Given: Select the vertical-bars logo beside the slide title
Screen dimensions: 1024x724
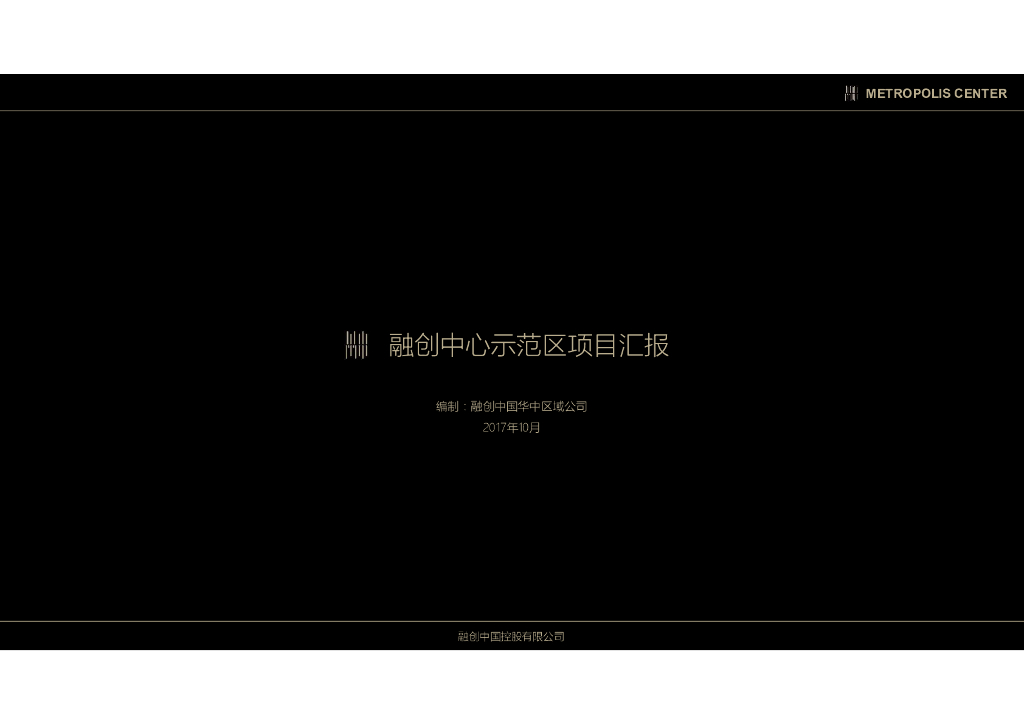Looking at the screenshot, I should 356,344.
